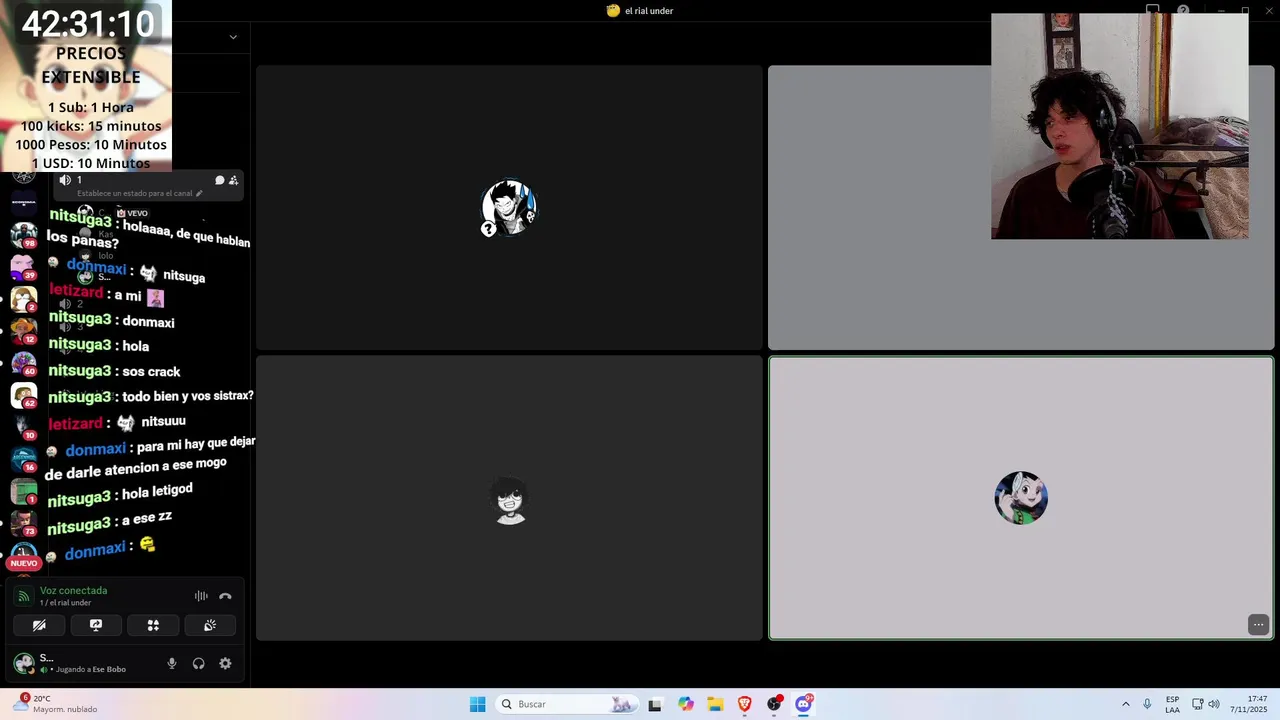Image resolution: width=1280 pixels, height=720 pixels.
Task: Mute the microphone in user panel
Action: point(172,663)
